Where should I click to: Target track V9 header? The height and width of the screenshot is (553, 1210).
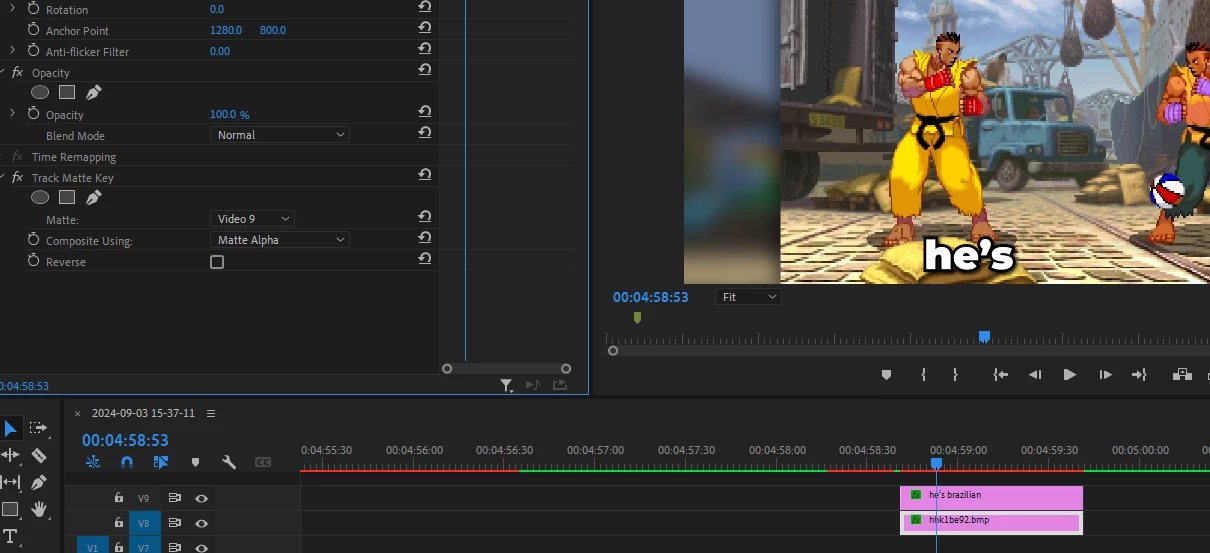point(144,497)
